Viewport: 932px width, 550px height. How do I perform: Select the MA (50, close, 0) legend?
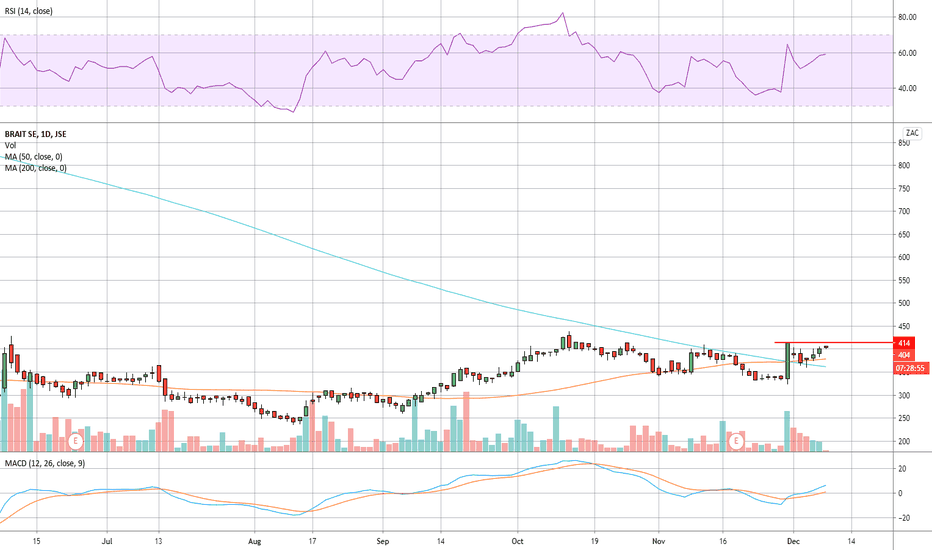(33, 157)
